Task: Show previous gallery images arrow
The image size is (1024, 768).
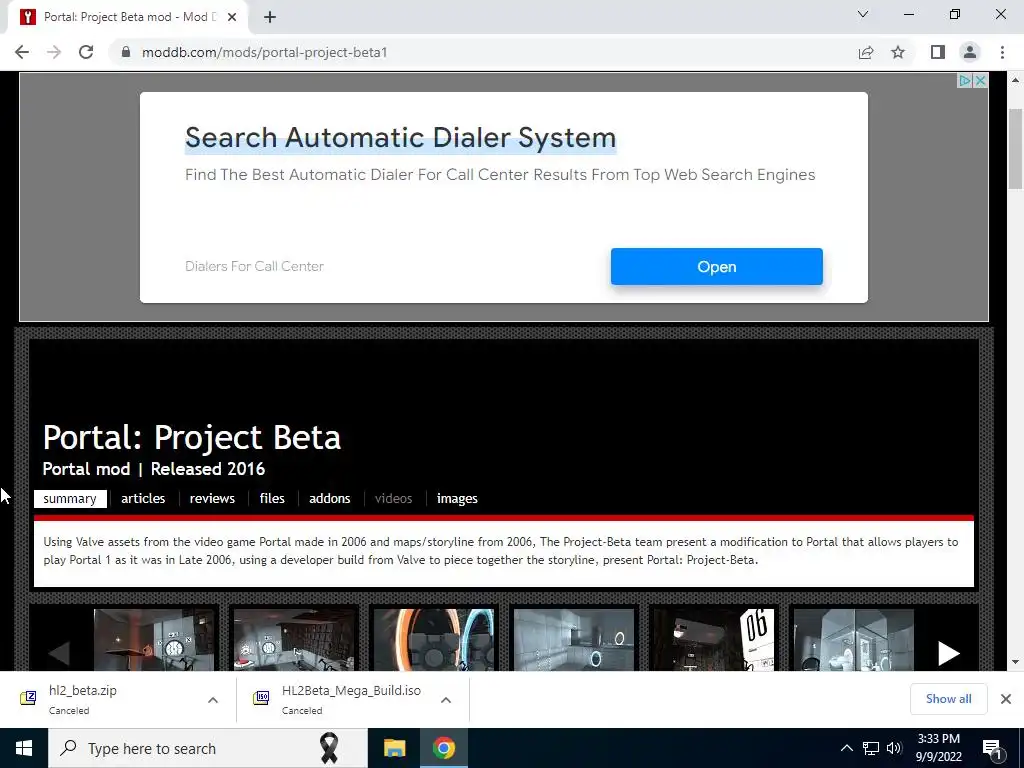Action: [x=59, y=652]
